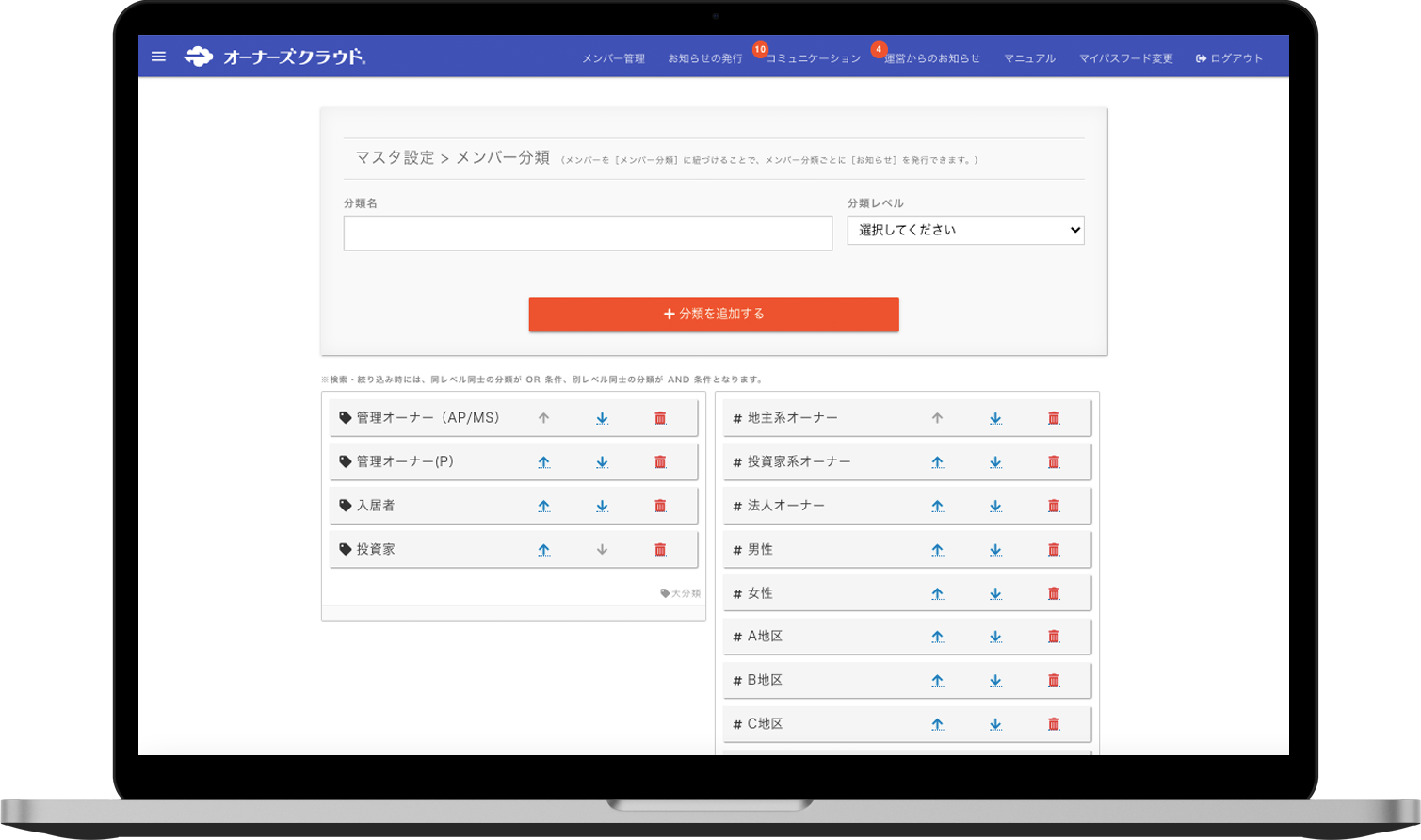
Task: Move 法人オーナー category up
Action: point(938,505)
